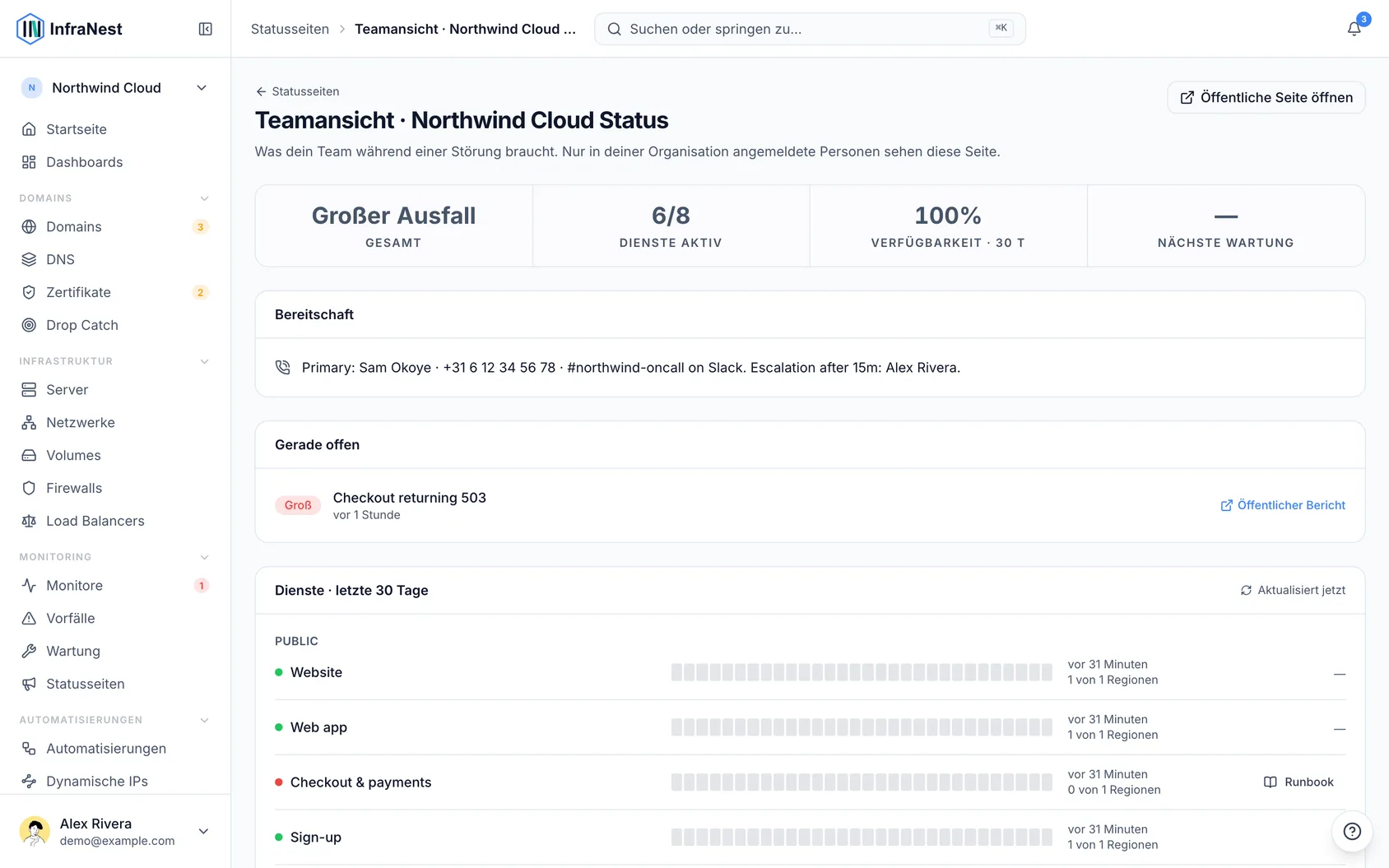
Task: Click the Groß severity badge
Action: tap(298, 505)
